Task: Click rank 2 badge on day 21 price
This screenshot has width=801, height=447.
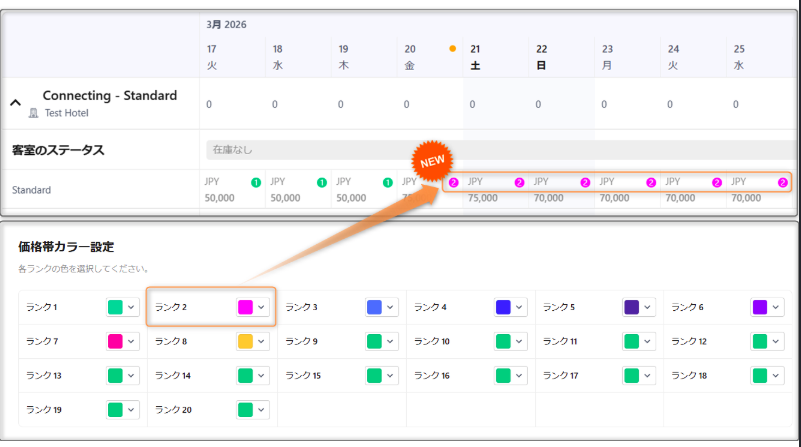Action: [520, 182]
